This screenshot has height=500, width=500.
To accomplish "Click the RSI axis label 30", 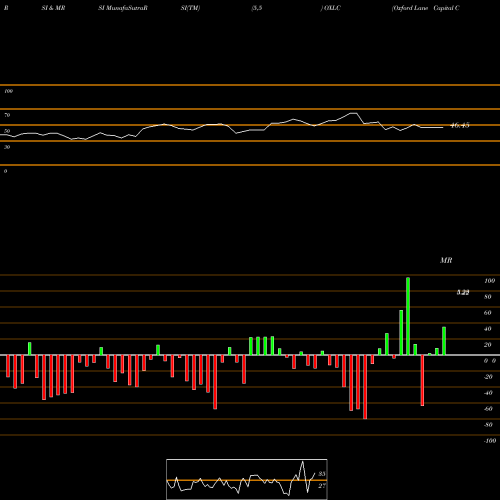I will tap(7, 147).
